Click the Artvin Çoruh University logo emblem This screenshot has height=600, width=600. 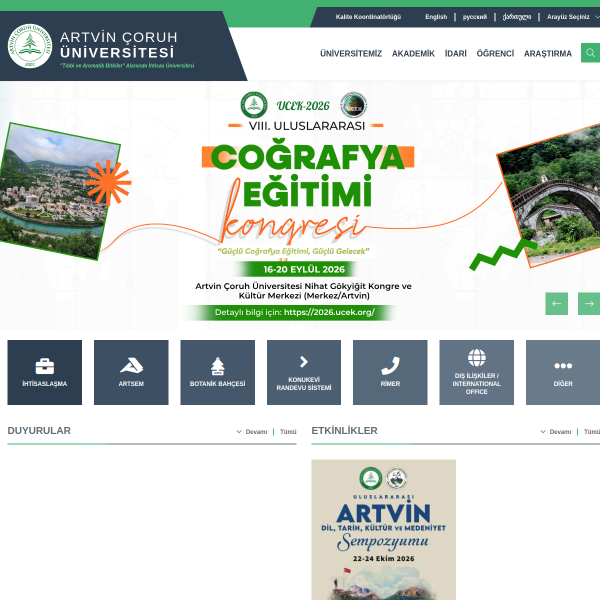tap(30, 46)
